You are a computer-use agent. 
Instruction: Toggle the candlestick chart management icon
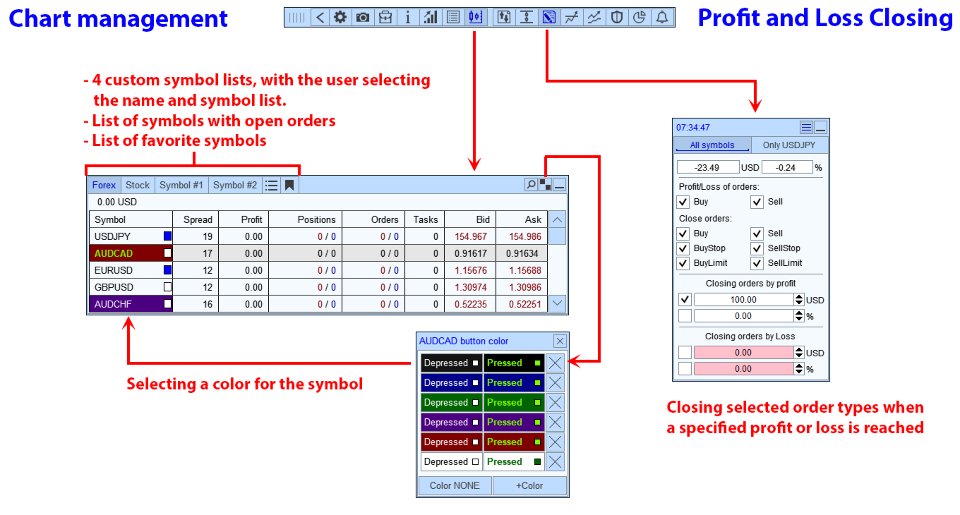475,17
